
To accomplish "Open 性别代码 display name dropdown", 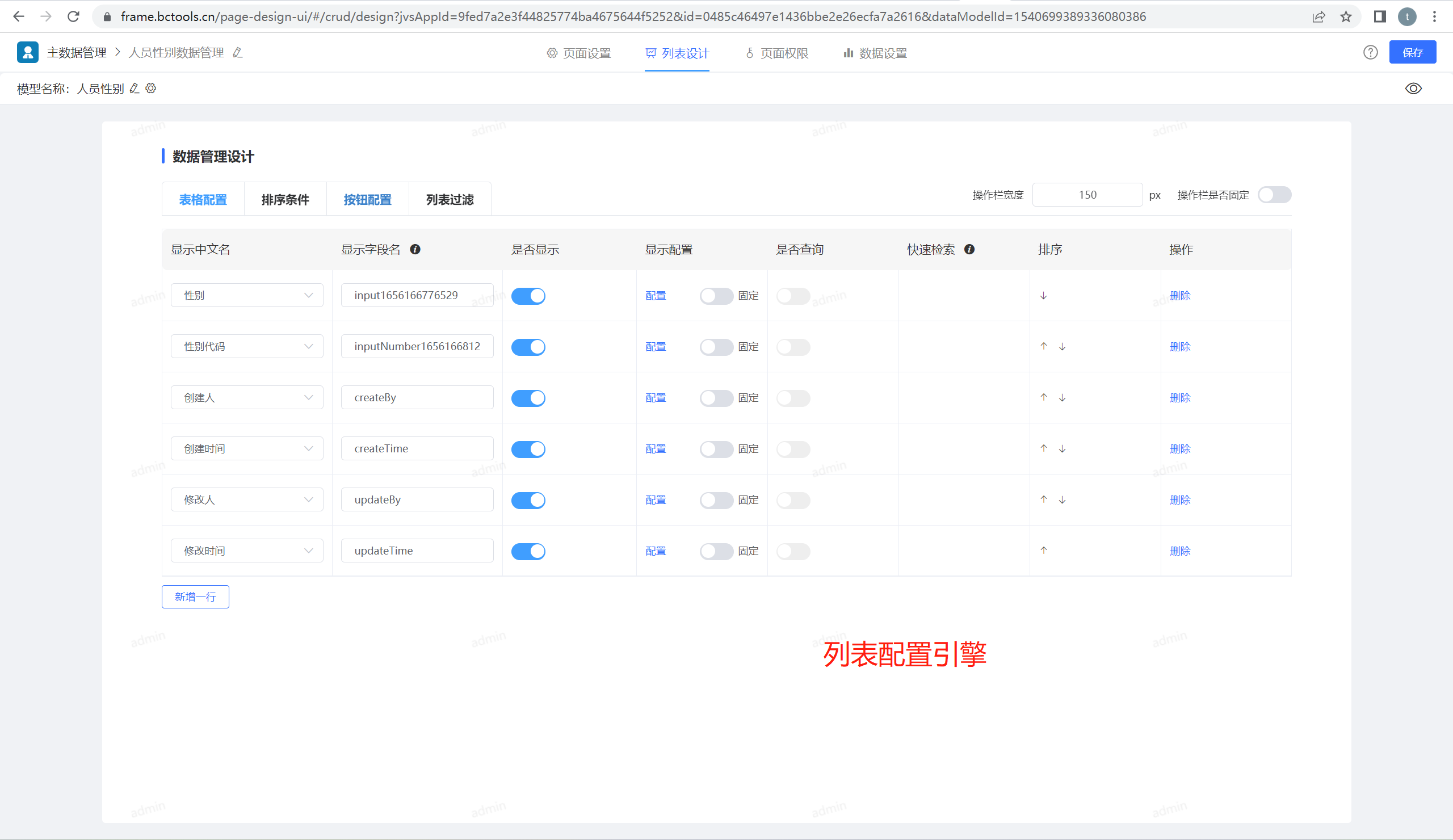I will pos(247,346).
